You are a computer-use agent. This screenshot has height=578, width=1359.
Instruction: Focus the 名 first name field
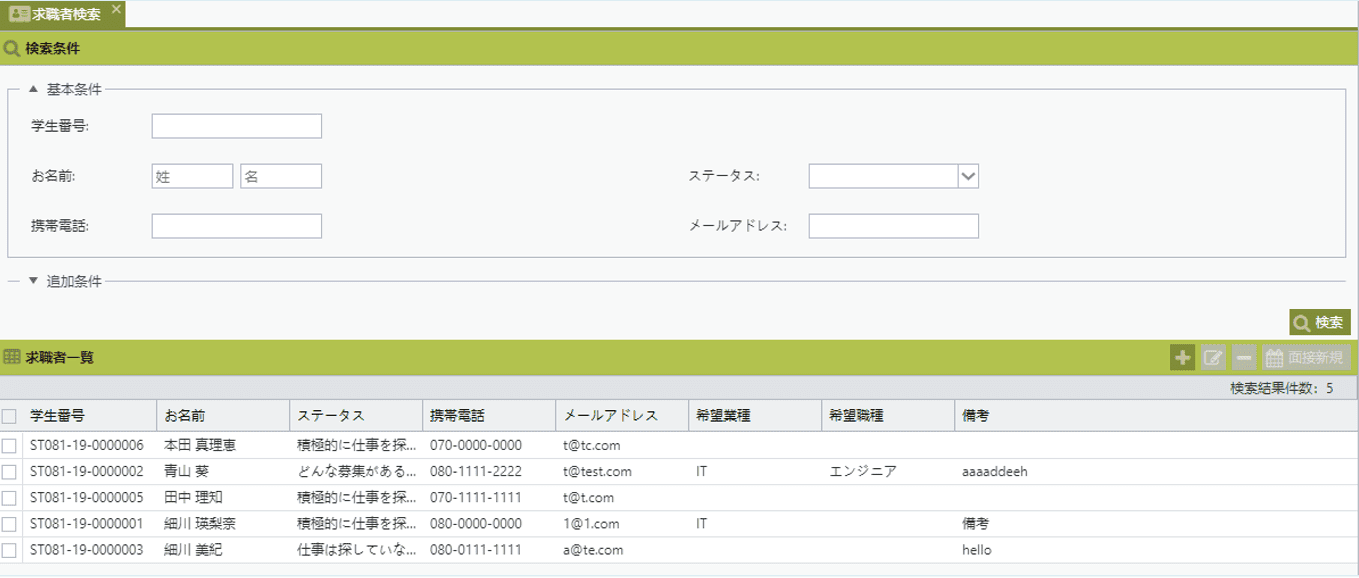281,176
